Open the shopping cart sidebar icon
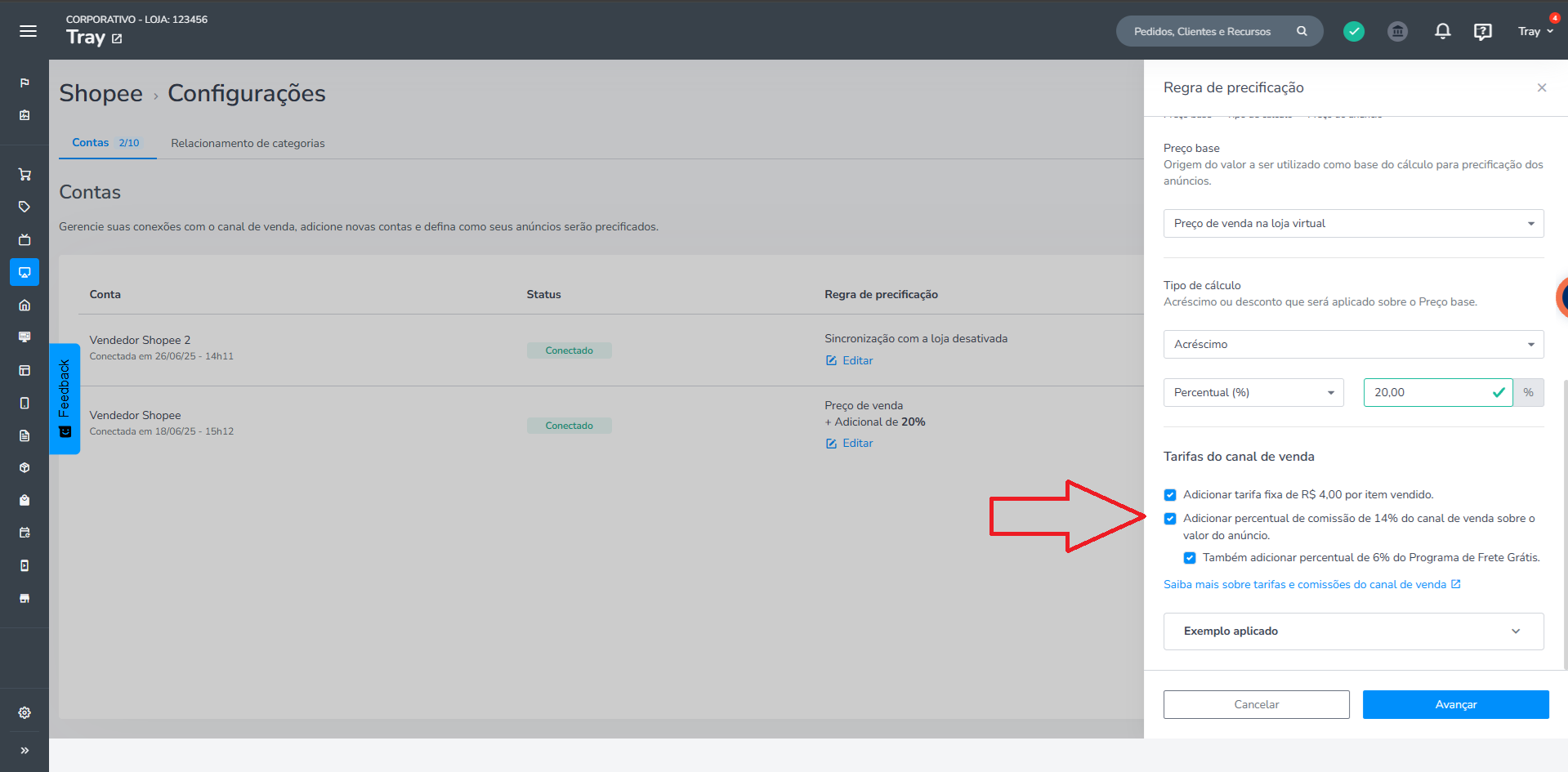Image resolution: width=1568 pixels, height=772 pixels. (x=25, y=174)
